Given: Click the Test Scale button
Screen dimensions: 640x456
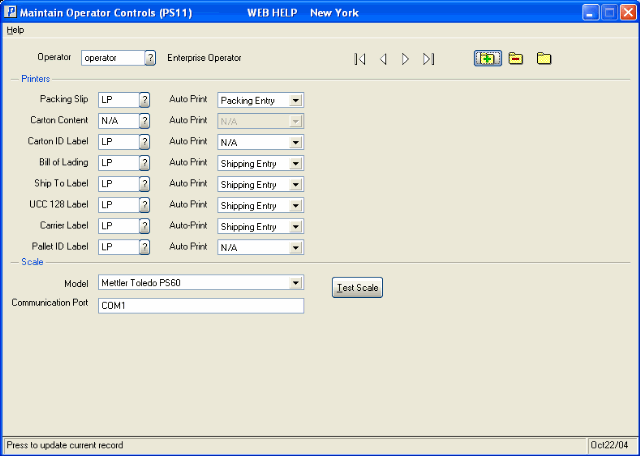Looking at the screenshot, I should (x=357, y=287).
